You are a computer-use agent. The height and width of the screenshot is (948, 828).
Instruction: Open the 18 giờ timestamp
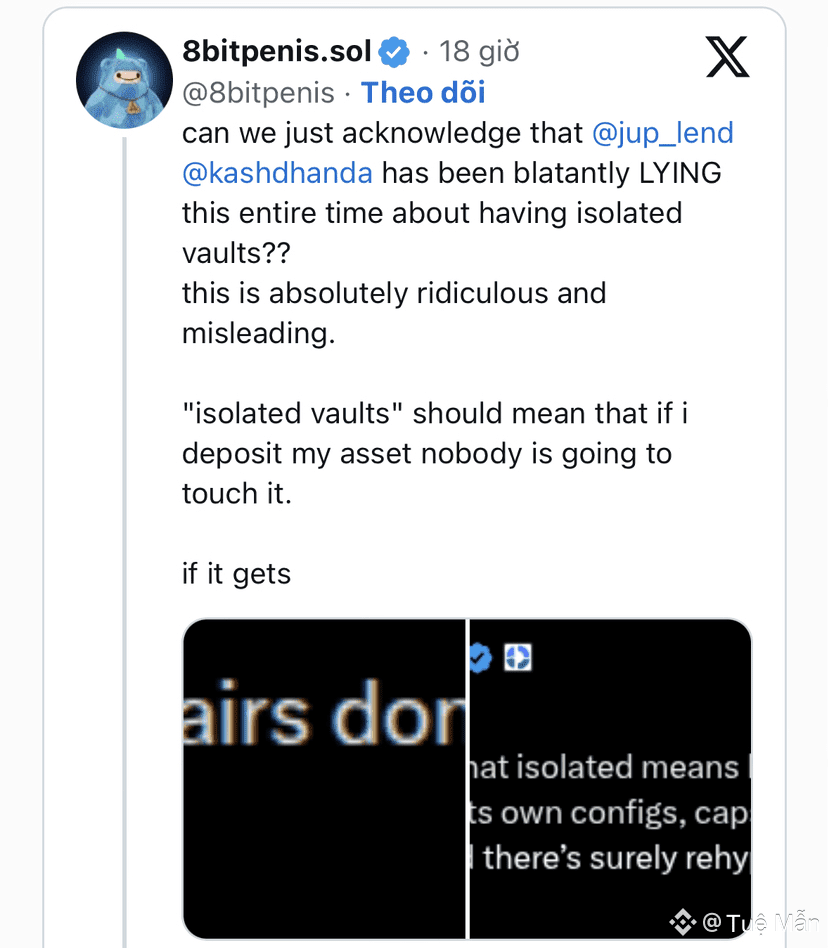pyautogui.click(x=479, y=51)
